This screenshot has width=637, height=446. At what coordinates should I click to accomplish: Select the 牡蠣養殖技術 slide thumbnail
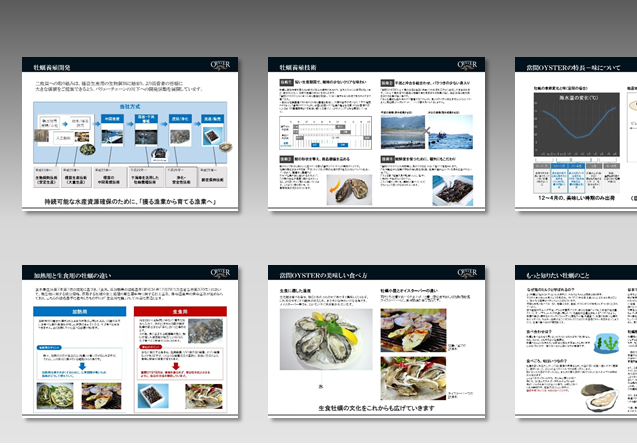point(376,133)
